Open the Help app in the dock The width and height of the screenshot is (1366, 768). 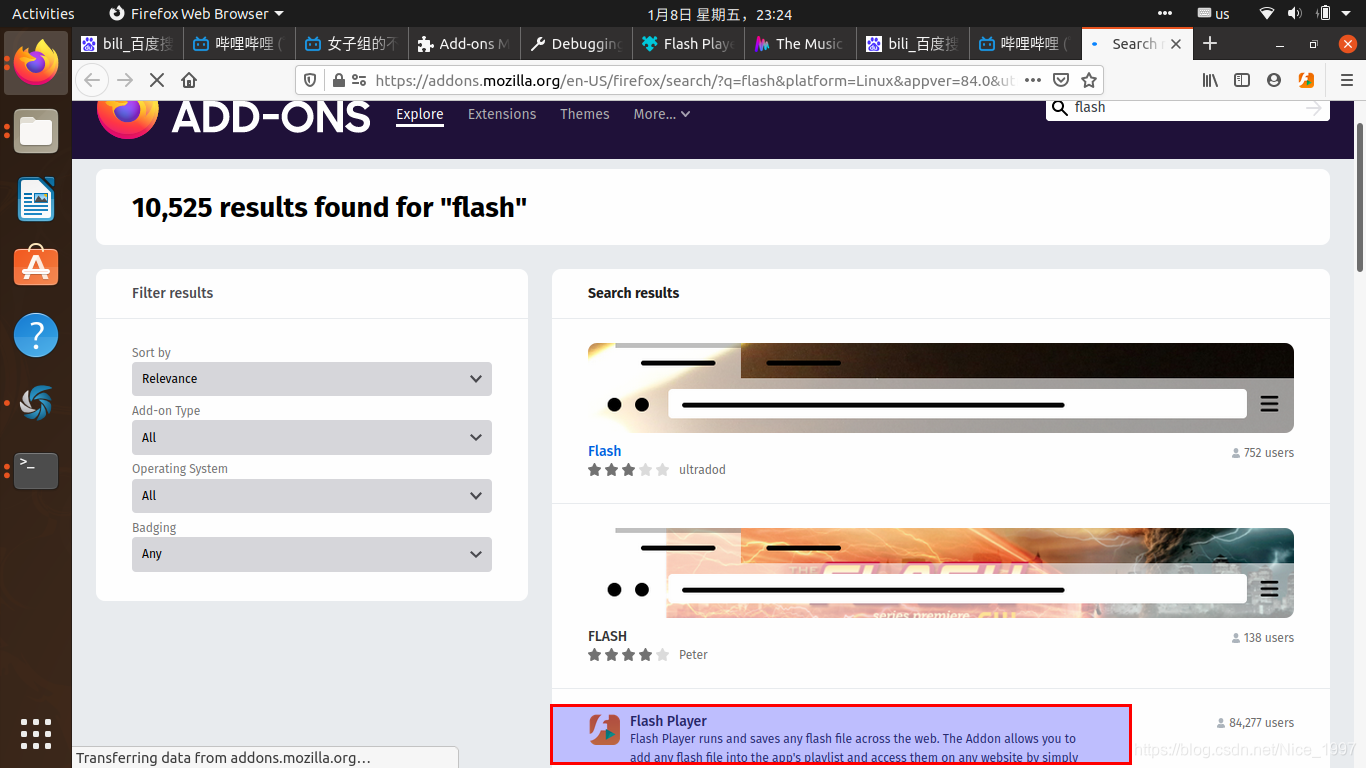36,335
